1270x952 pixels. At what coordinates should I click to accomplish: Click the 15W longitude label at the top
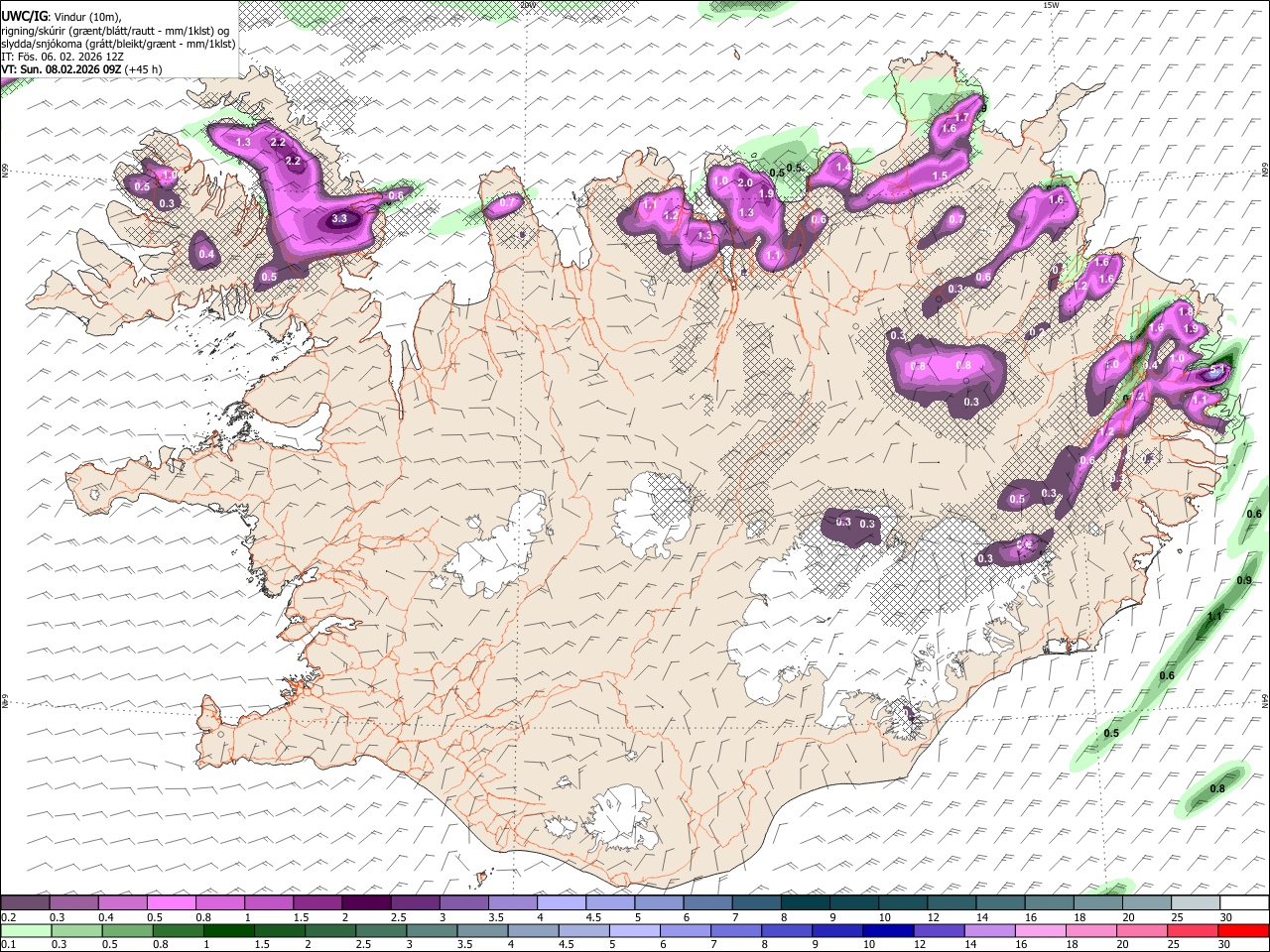[x=1051, y=5]
